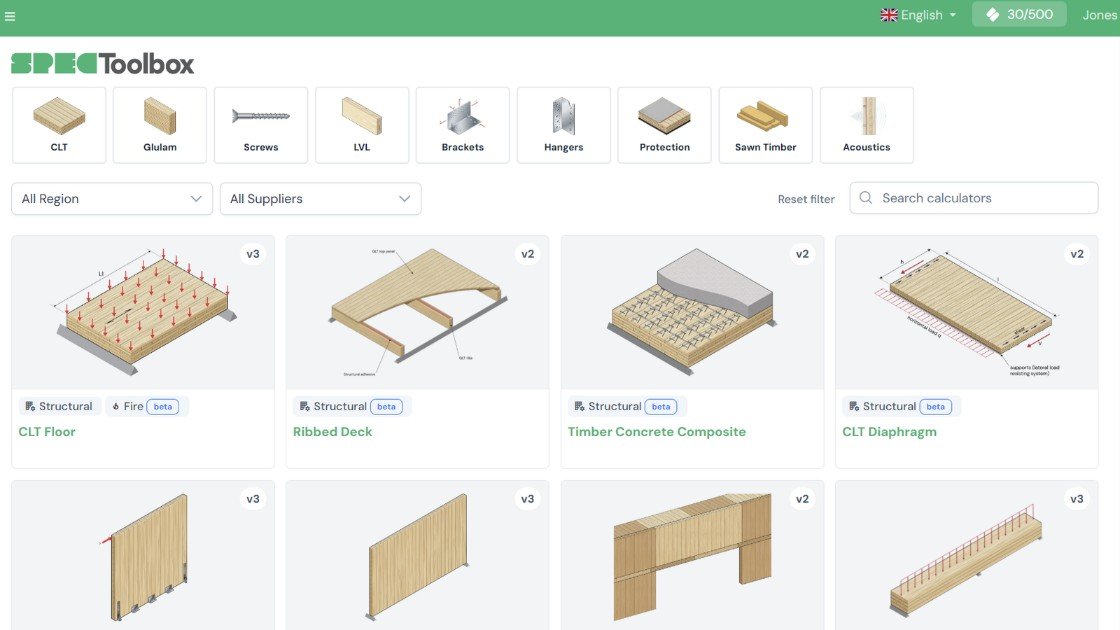
Task: Open the second-row wall with opening thumbnail
Action: (x=692, y=556)
